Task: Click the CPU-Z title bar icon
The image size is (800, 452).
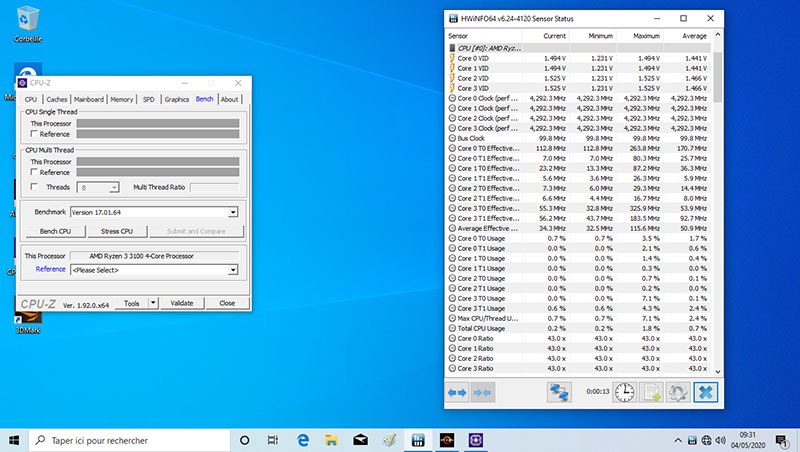Action: click(x=22, y=83)
